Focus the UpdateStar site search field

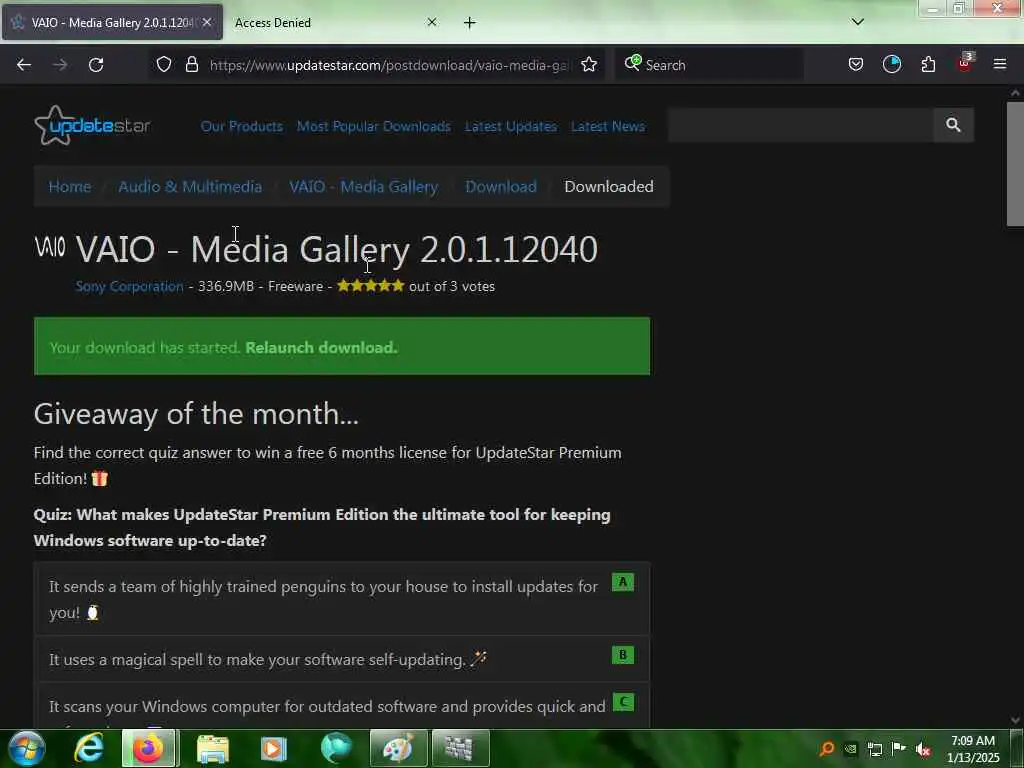[801, 125]
